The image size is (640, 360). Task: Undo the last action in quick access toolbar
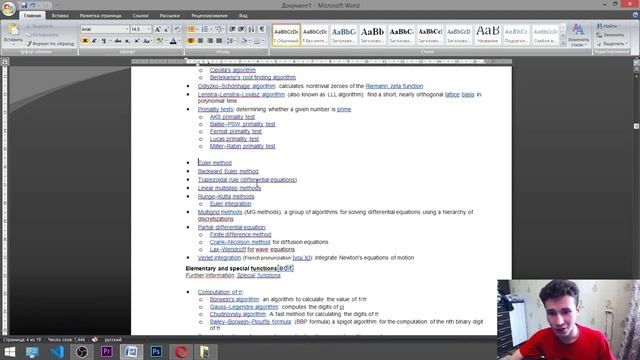pyautogui.click(x=33, y=5)
